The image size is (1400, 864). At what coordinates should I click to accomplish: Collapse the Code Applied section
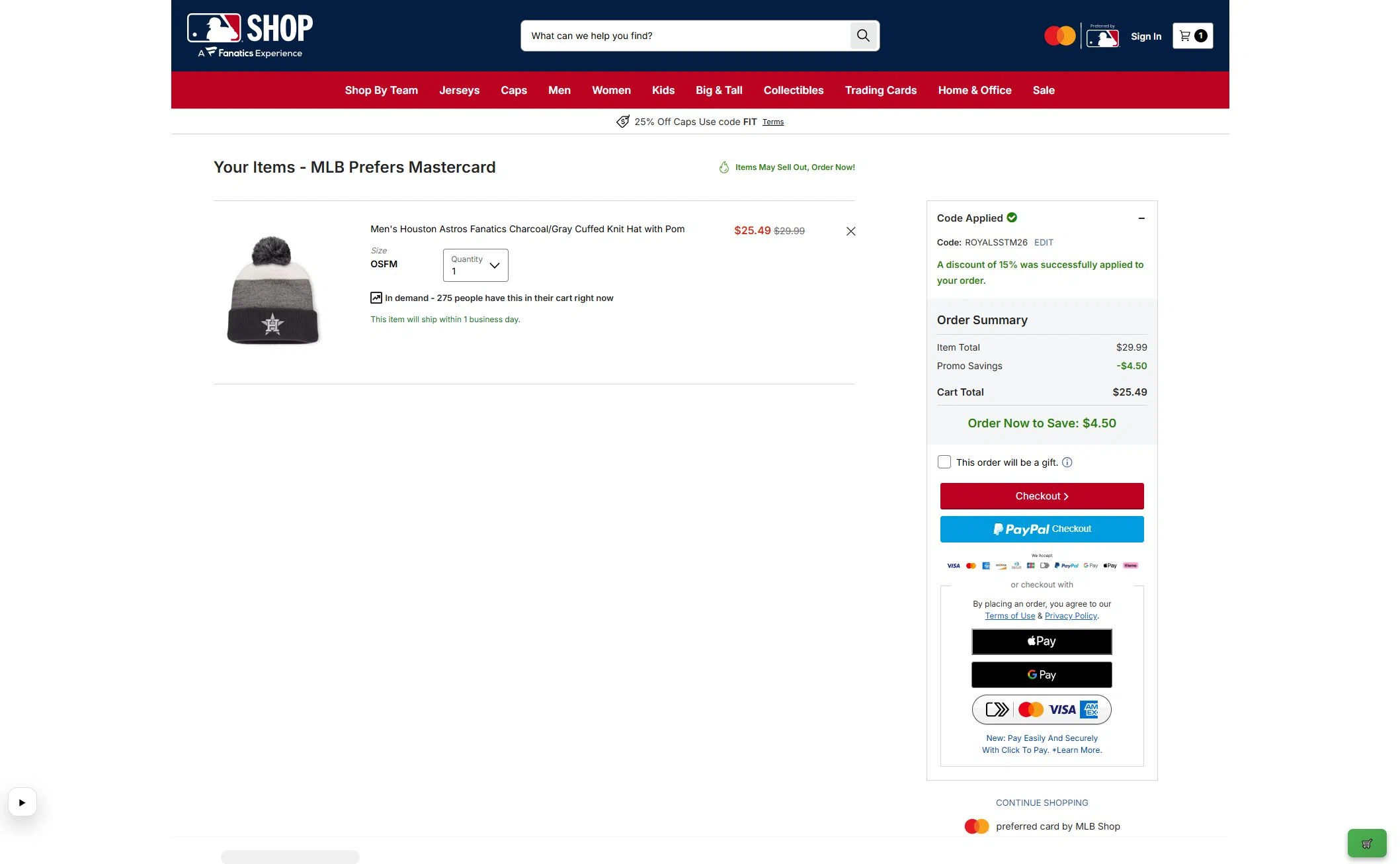point(1141,218)
